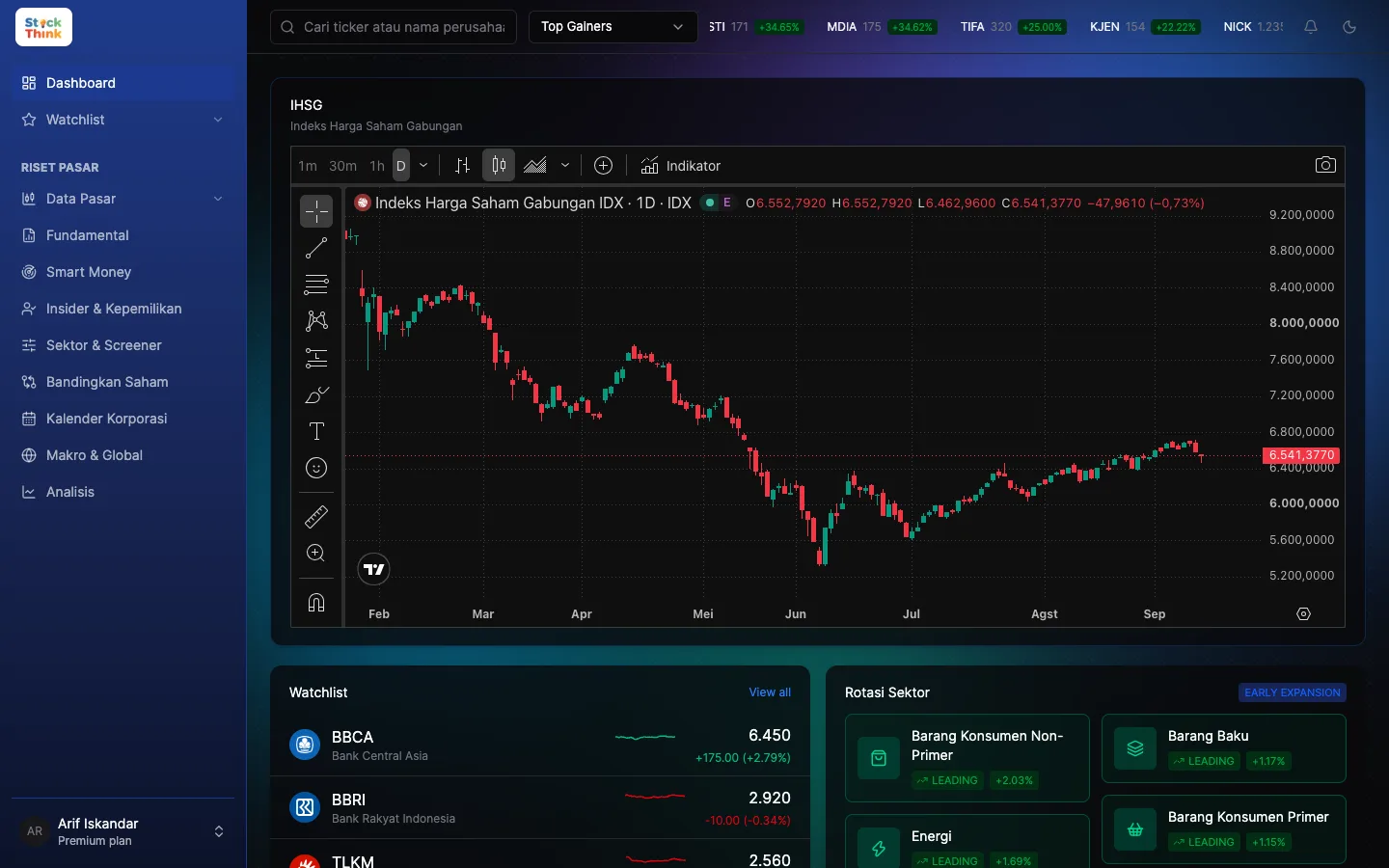Open Barang Baku sector card
Viewport: 1389px width, 868px height.
click(1224, 748)
